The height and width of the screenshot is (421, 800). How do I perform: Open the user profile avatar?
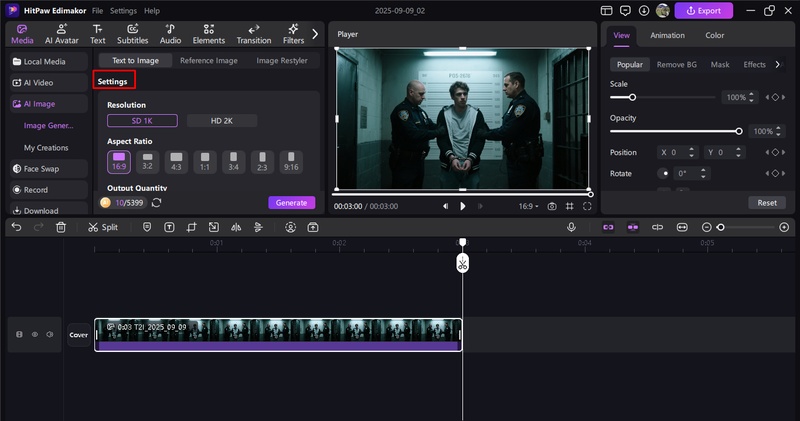663,11
